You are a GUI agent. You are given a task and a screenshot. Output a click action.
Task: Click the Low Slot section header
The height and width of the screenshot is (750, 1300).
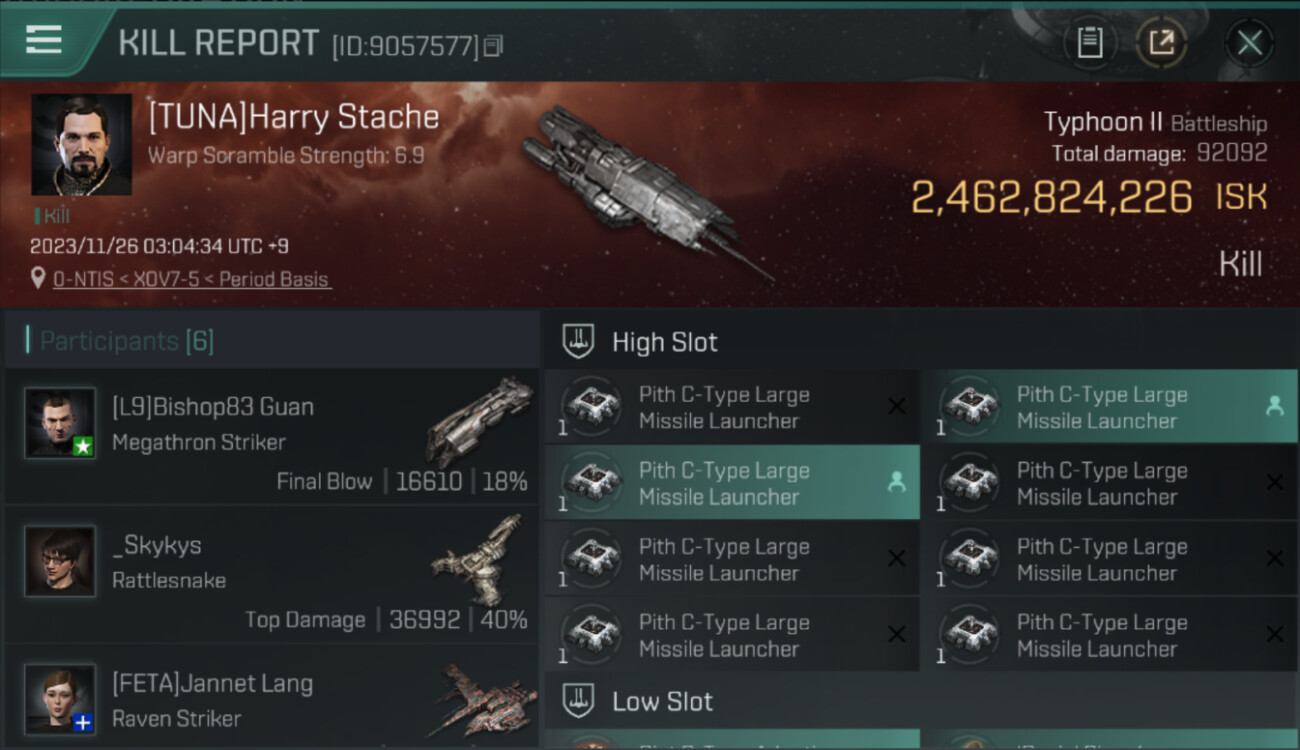point(662,701)
